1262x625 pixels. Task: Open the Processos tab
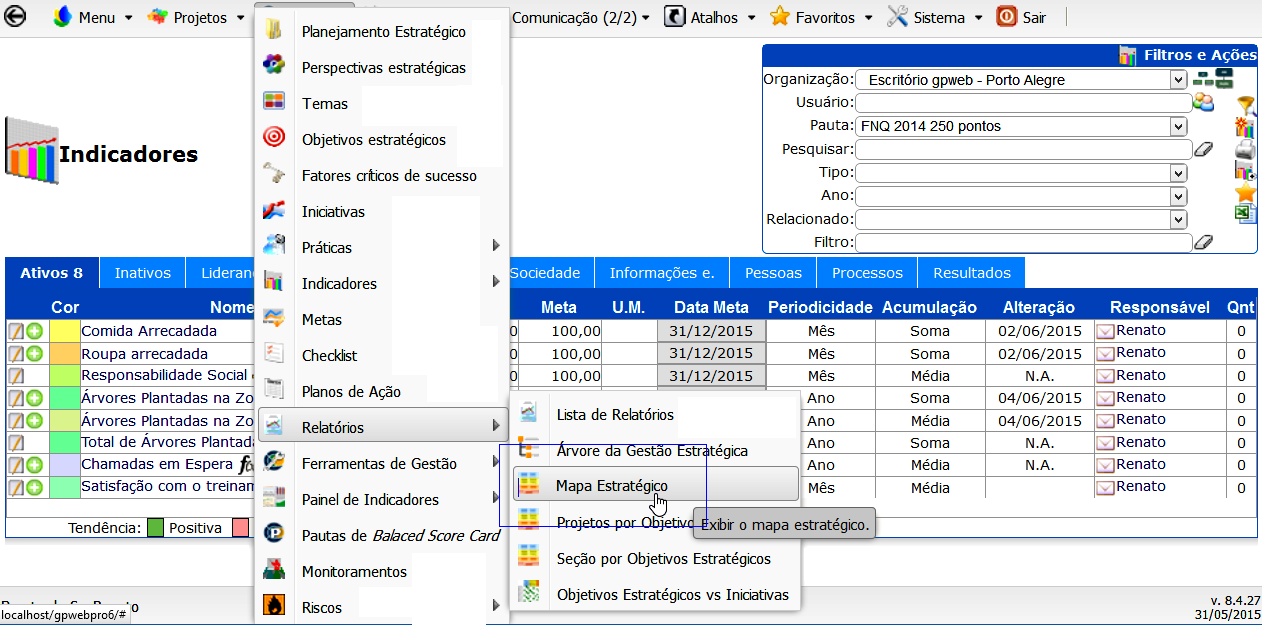[x=867, y=273]
